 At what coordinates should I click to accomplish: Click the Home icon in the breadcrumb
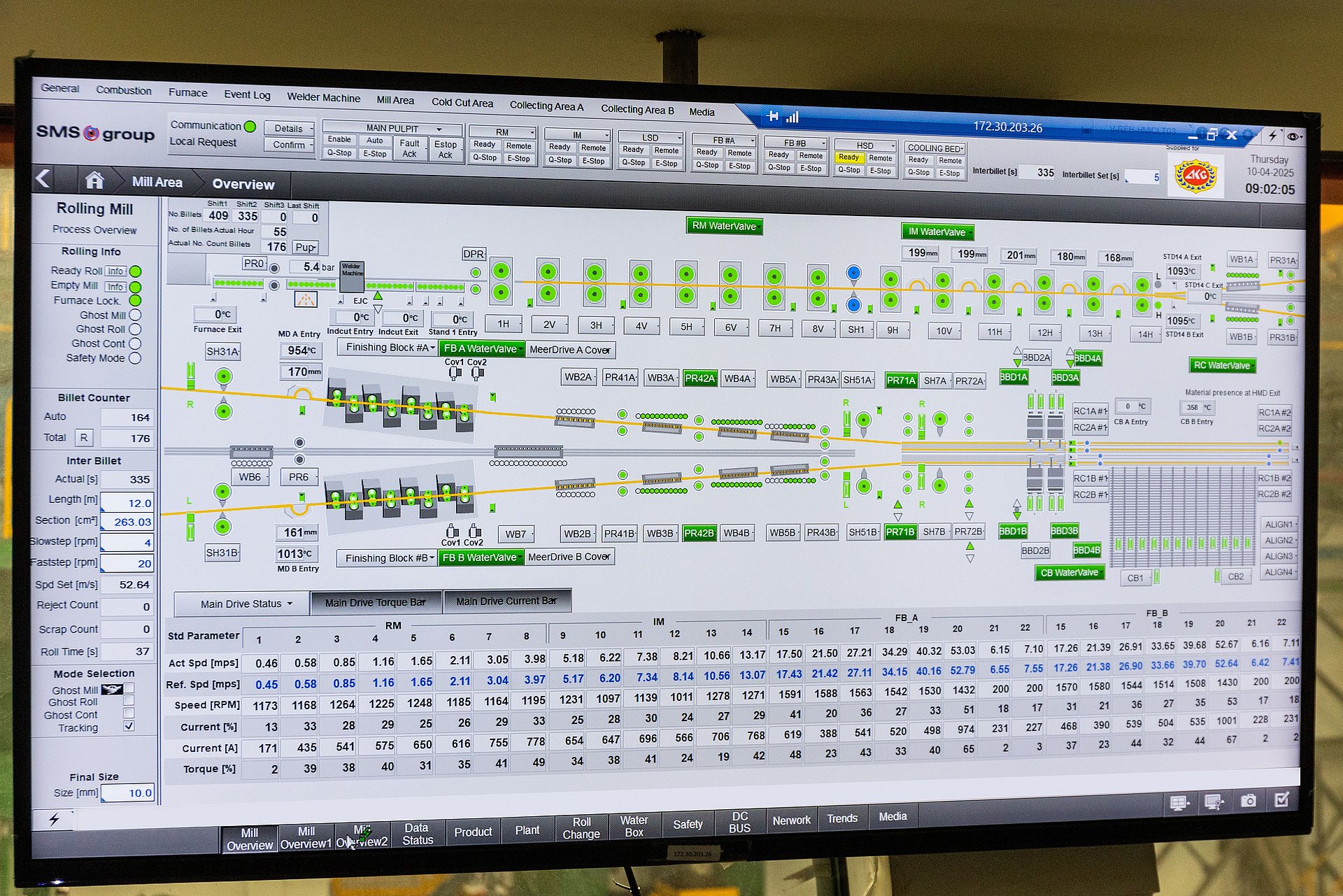click(94, 181)
